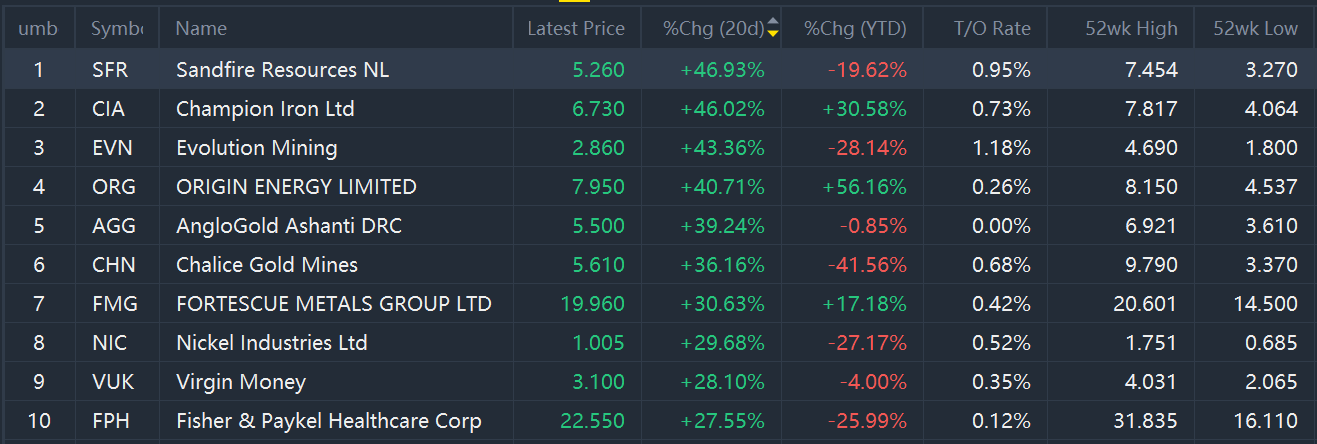This screenshot has height=444, width=1317.
Task: Click latest price 6.730
Action: point(598,109)
